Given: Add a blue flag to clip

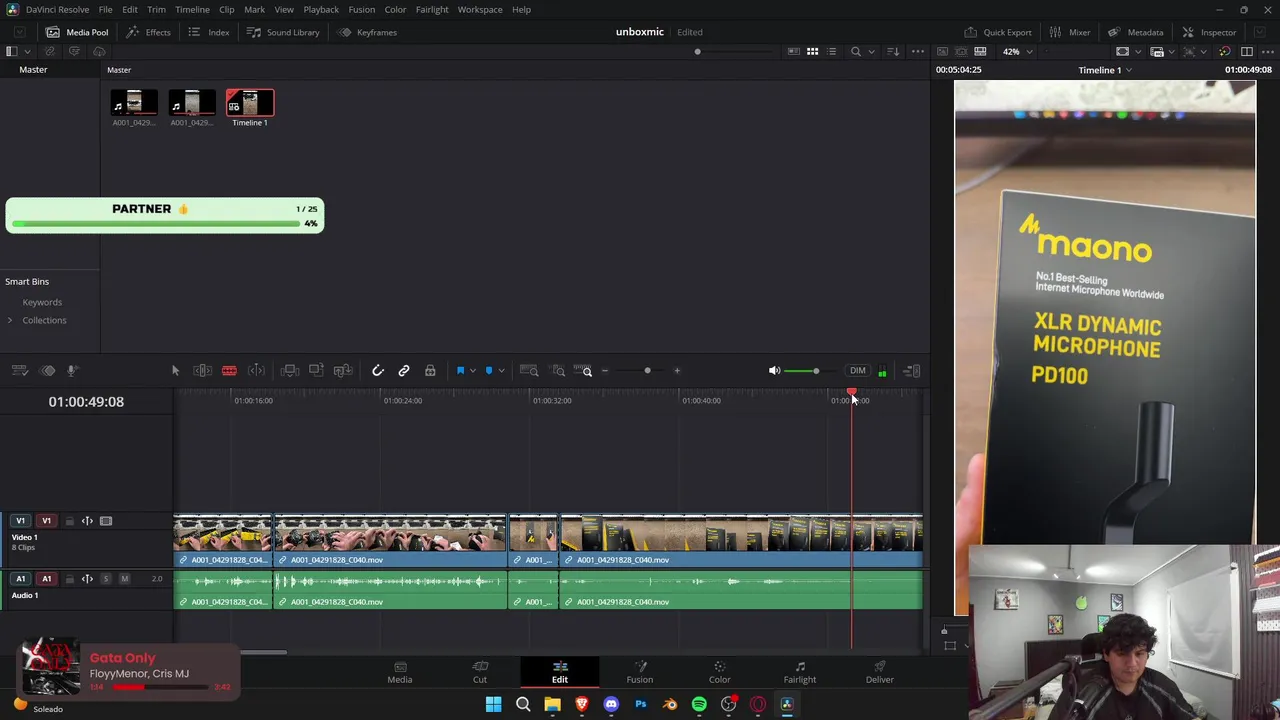Looking at the screenshot, I should tap(460, 371).
